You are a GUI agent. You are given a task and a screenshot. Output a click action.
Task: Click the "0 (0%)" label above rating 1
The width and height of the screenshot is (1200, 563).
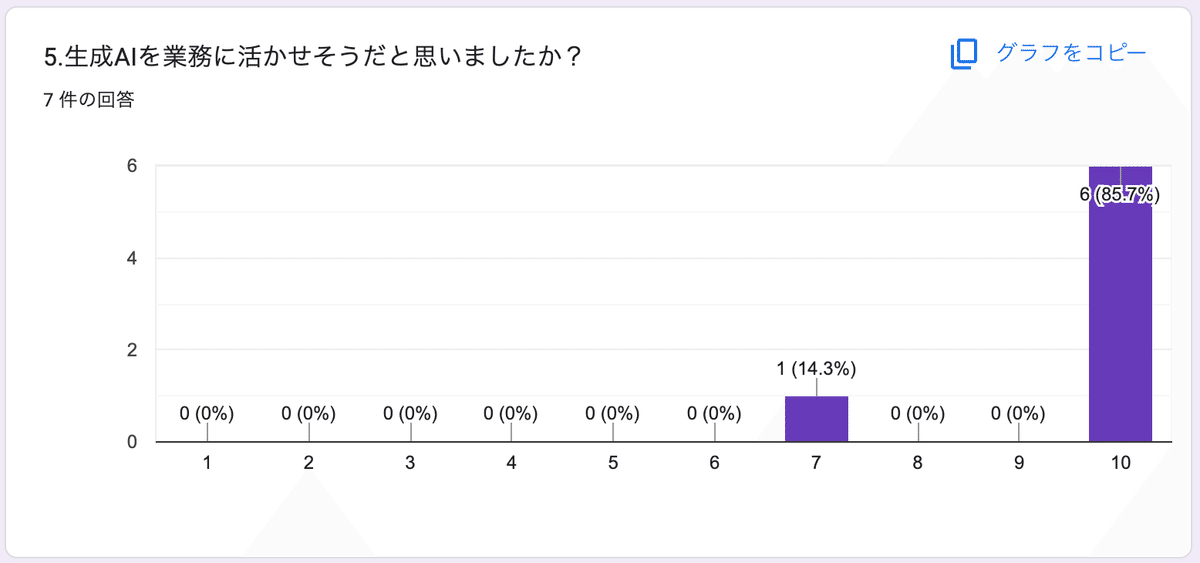tap(207, 413)
